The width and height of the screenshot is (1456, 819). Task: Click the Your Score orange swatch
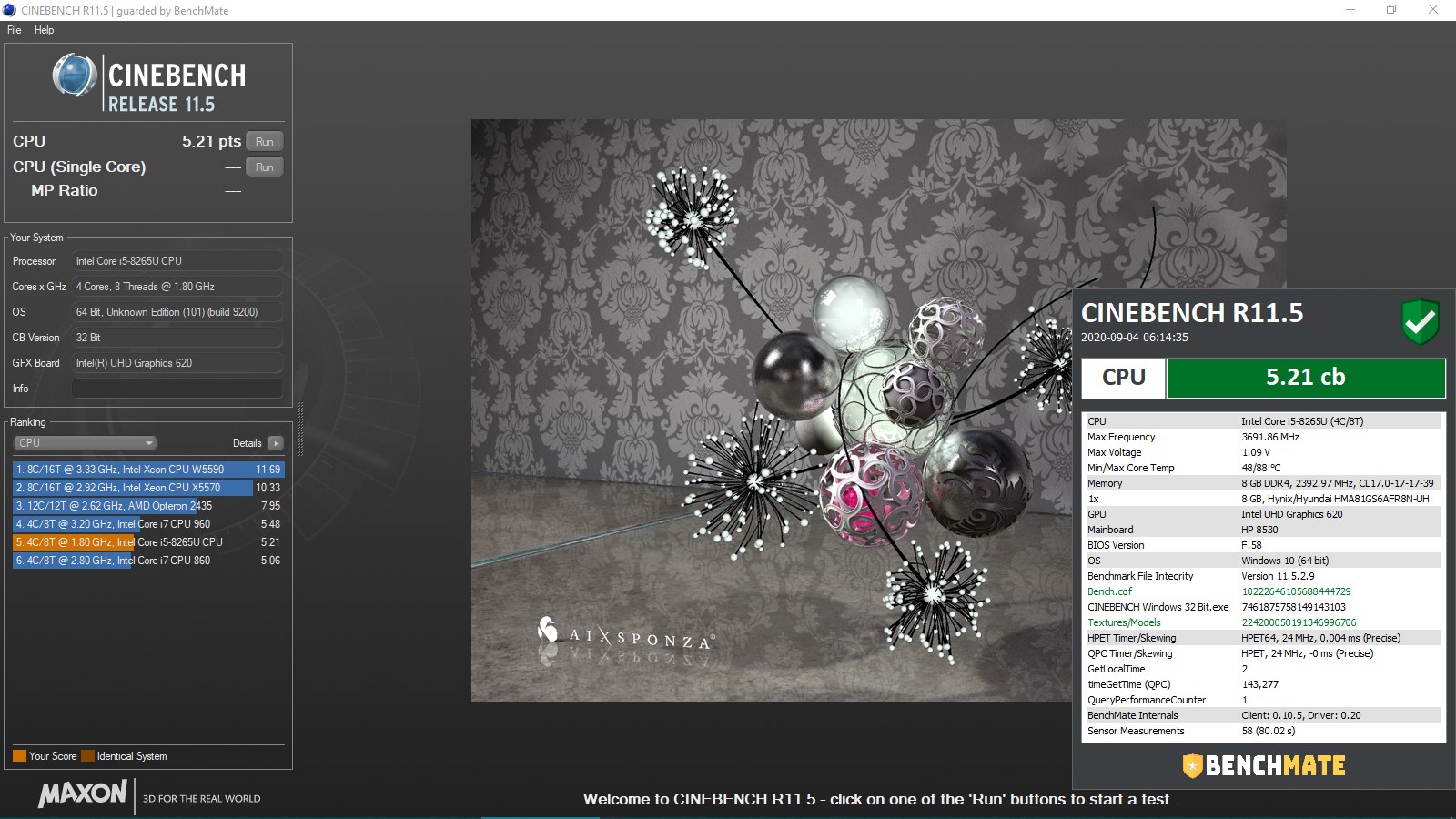19,756
